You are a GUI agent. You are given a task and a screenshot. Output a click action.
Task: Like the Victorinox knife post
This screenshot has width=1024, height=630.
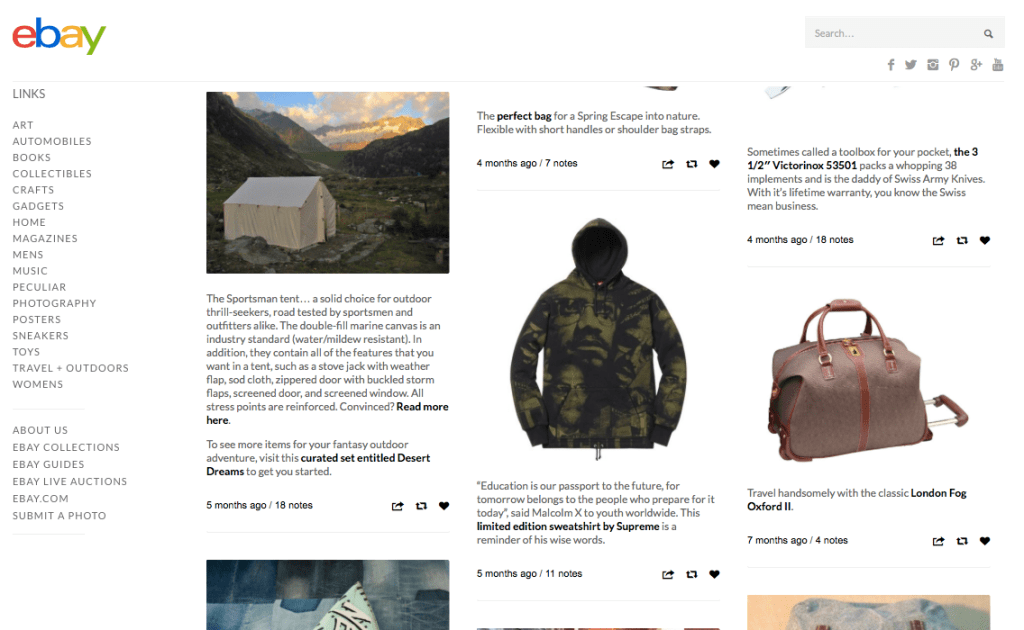(985, 240)
